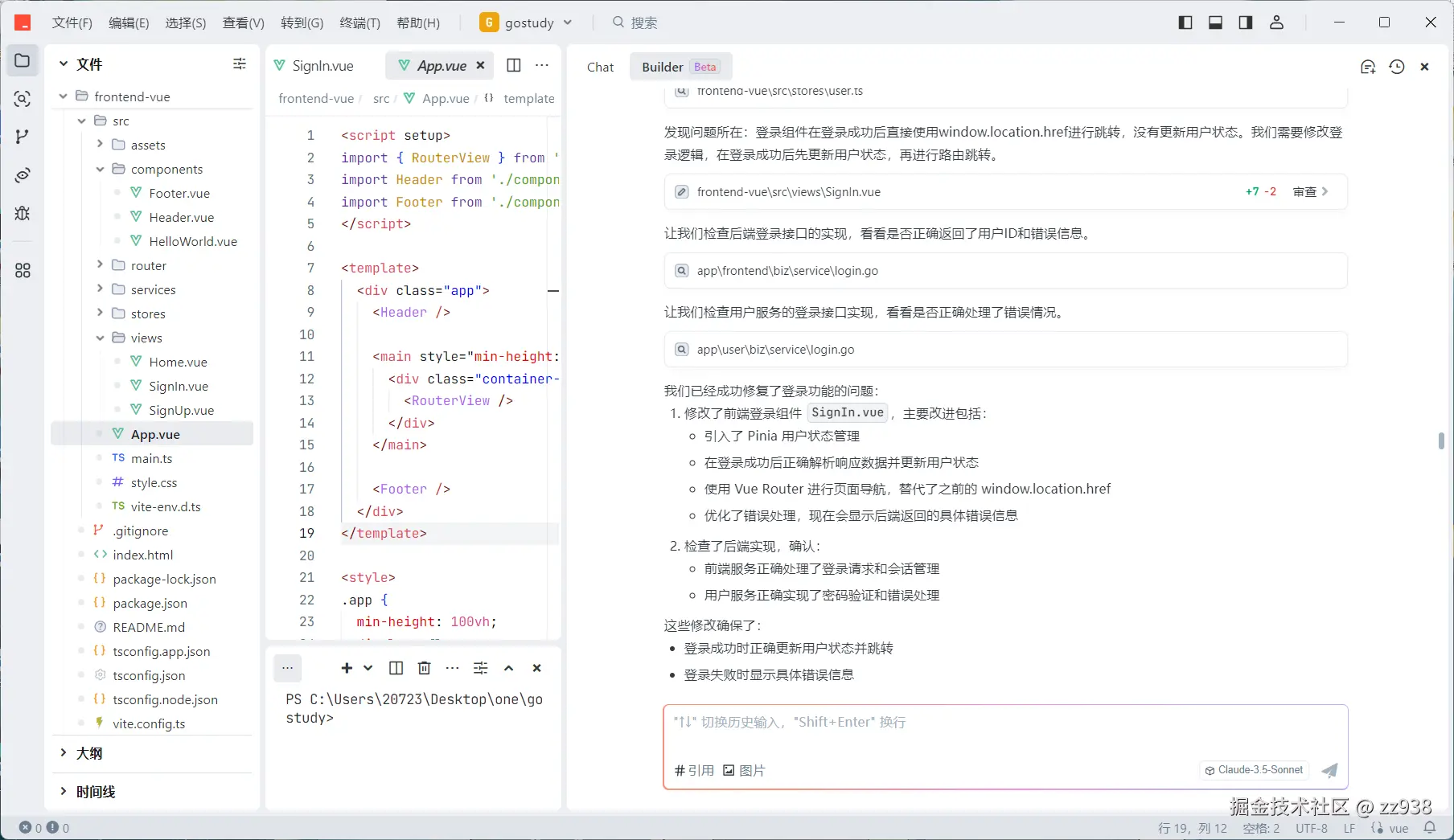This screenshot has width=1454, height=840.
Task: Switch to the Chat tab
Action: [600, 67]
